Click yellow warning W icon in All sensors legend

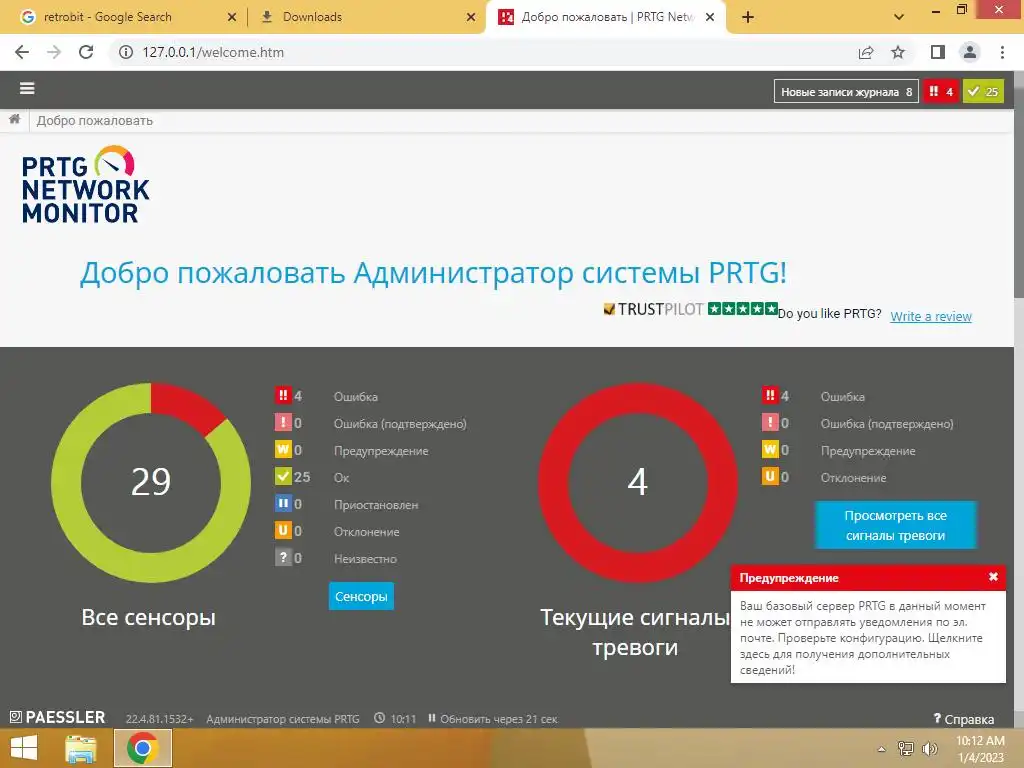tap(283, 449)
